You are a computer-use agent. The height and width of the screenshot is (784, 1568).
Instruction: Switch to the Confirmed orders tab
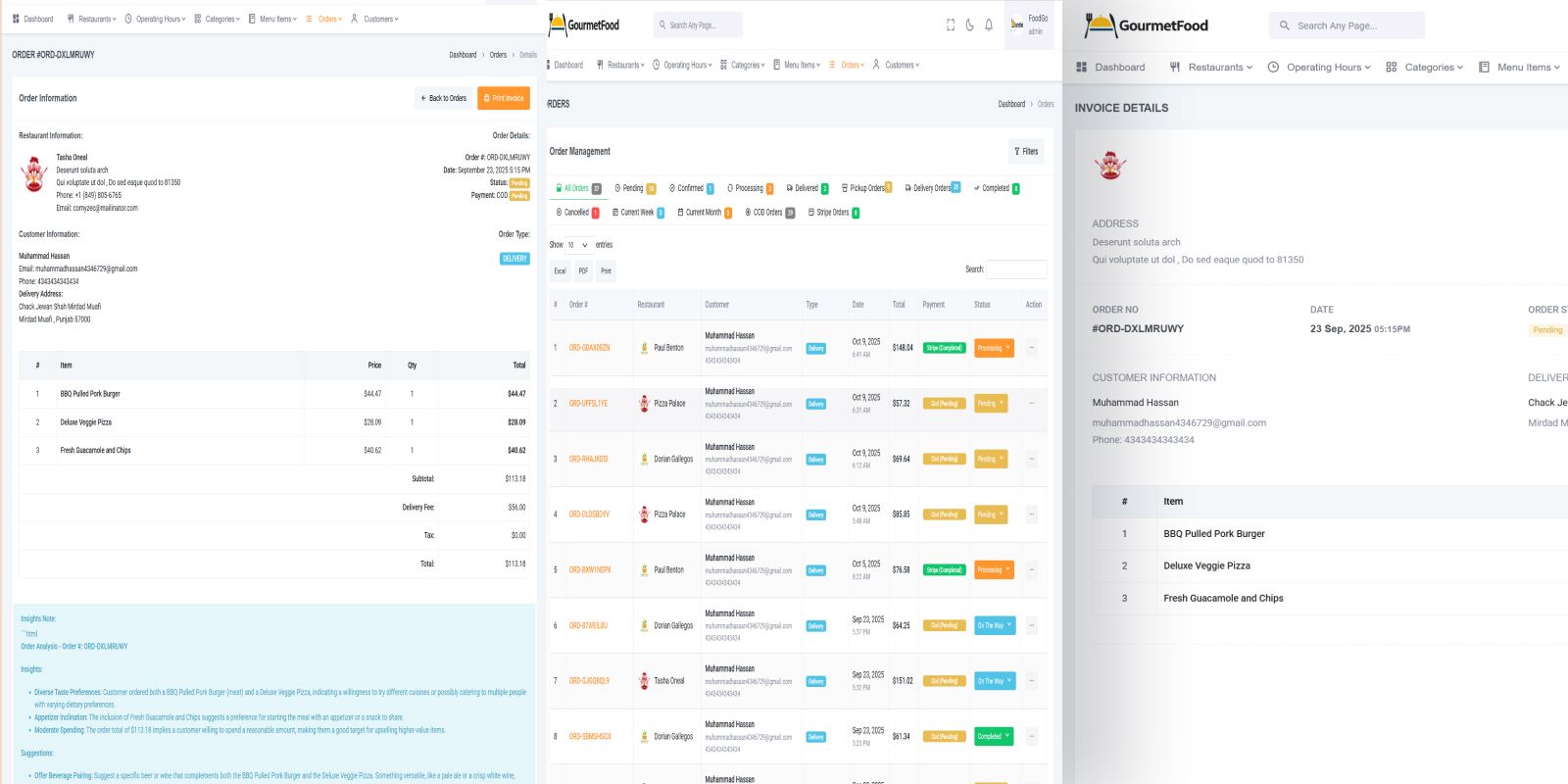[691, 188]
